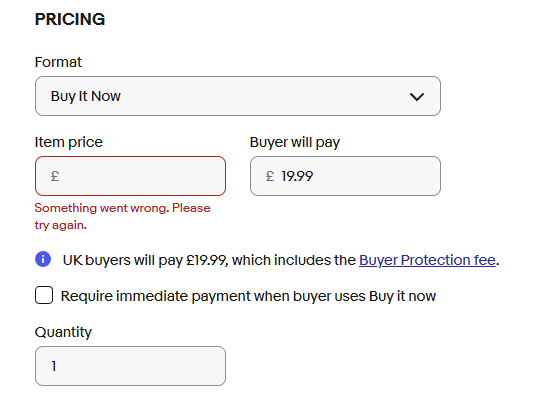Click the UK buyers will pay info text

point(281,260)
